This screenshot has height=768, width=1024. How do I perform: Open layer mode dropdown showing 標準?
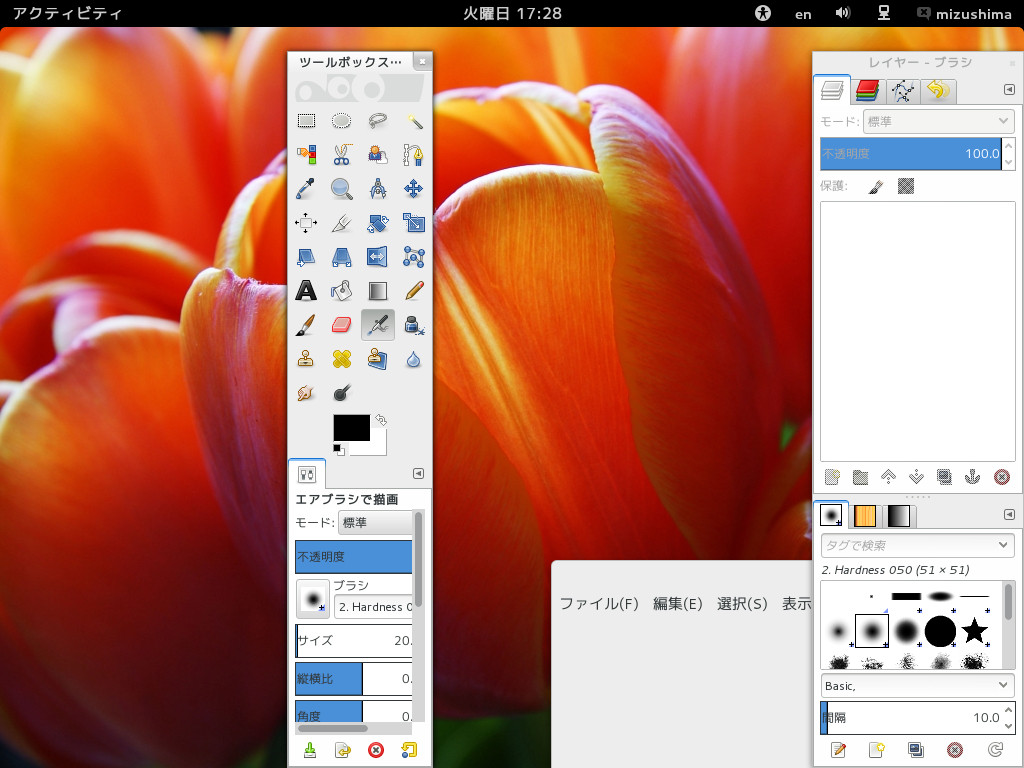point(938,121)
